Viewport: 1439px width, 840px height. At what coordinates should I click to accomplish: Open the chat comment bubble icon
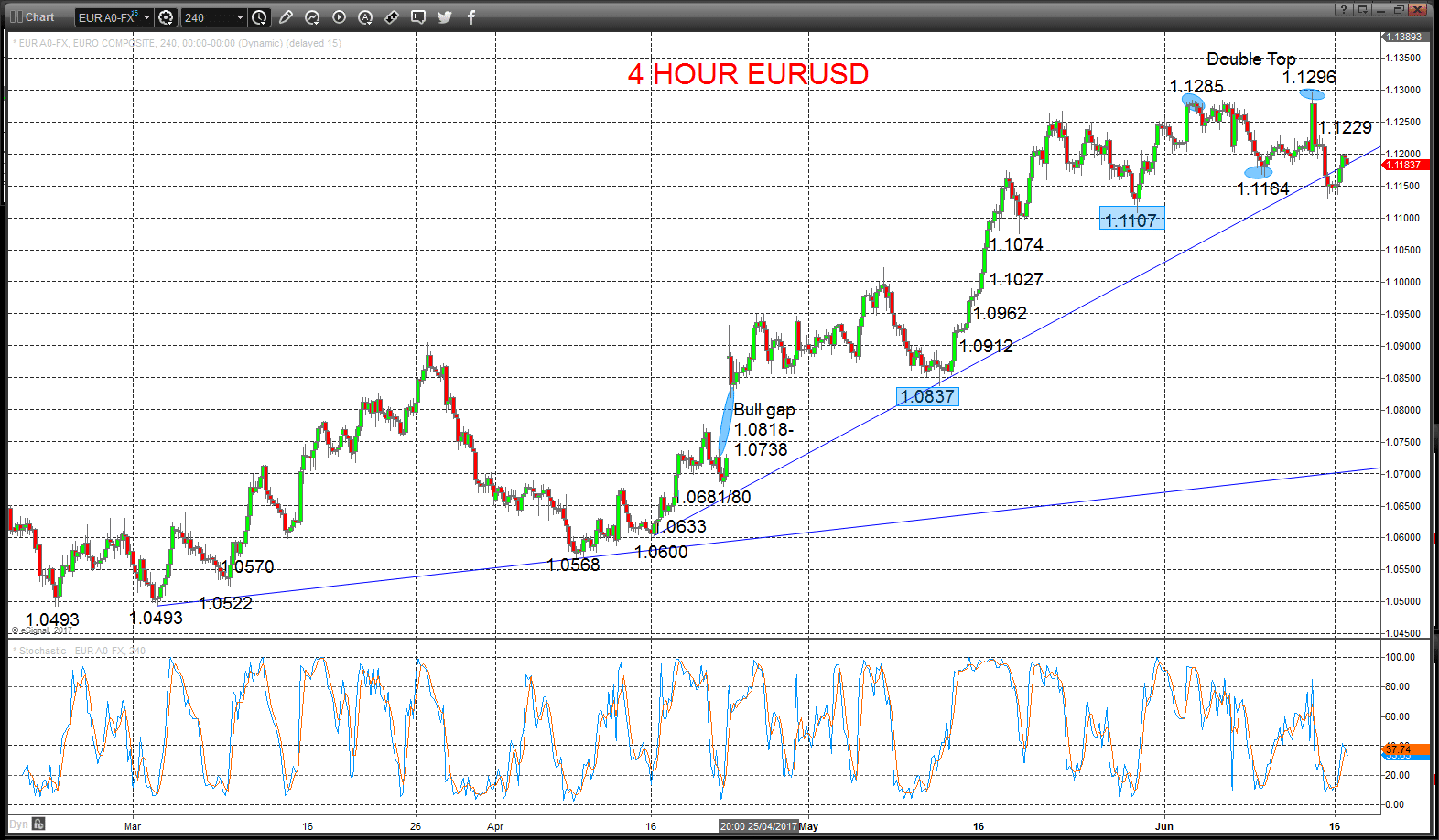pyautogui.click(x=418, y=16)
